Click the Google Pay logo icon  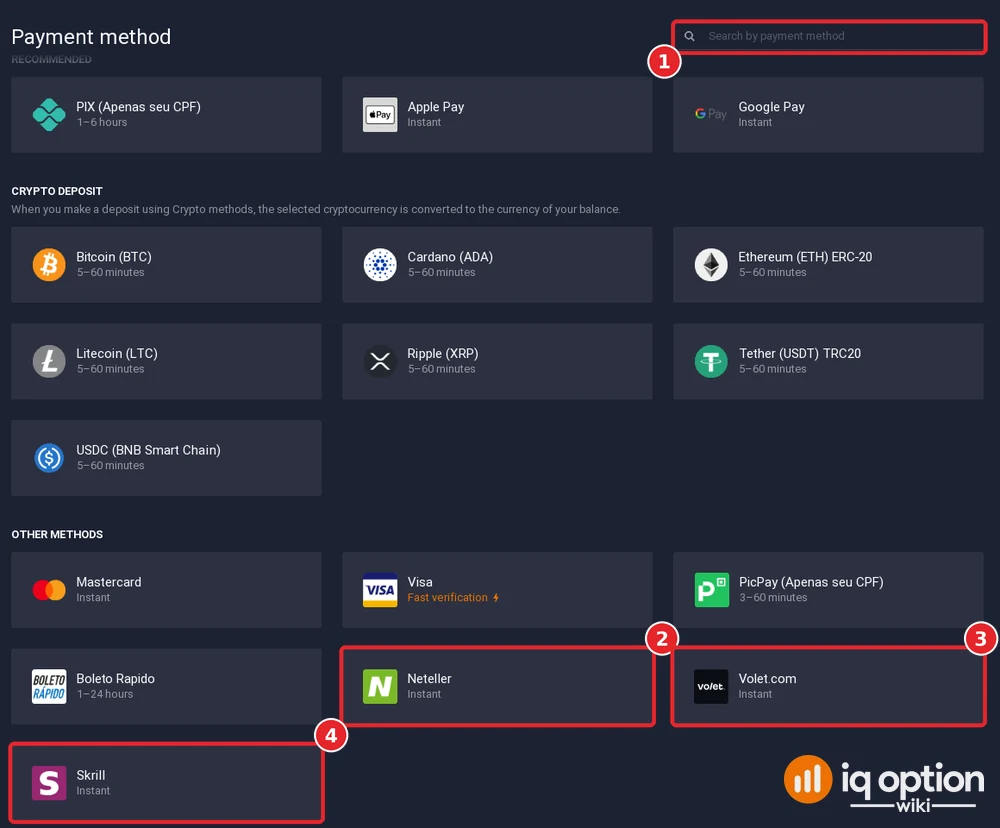(710, 114)
